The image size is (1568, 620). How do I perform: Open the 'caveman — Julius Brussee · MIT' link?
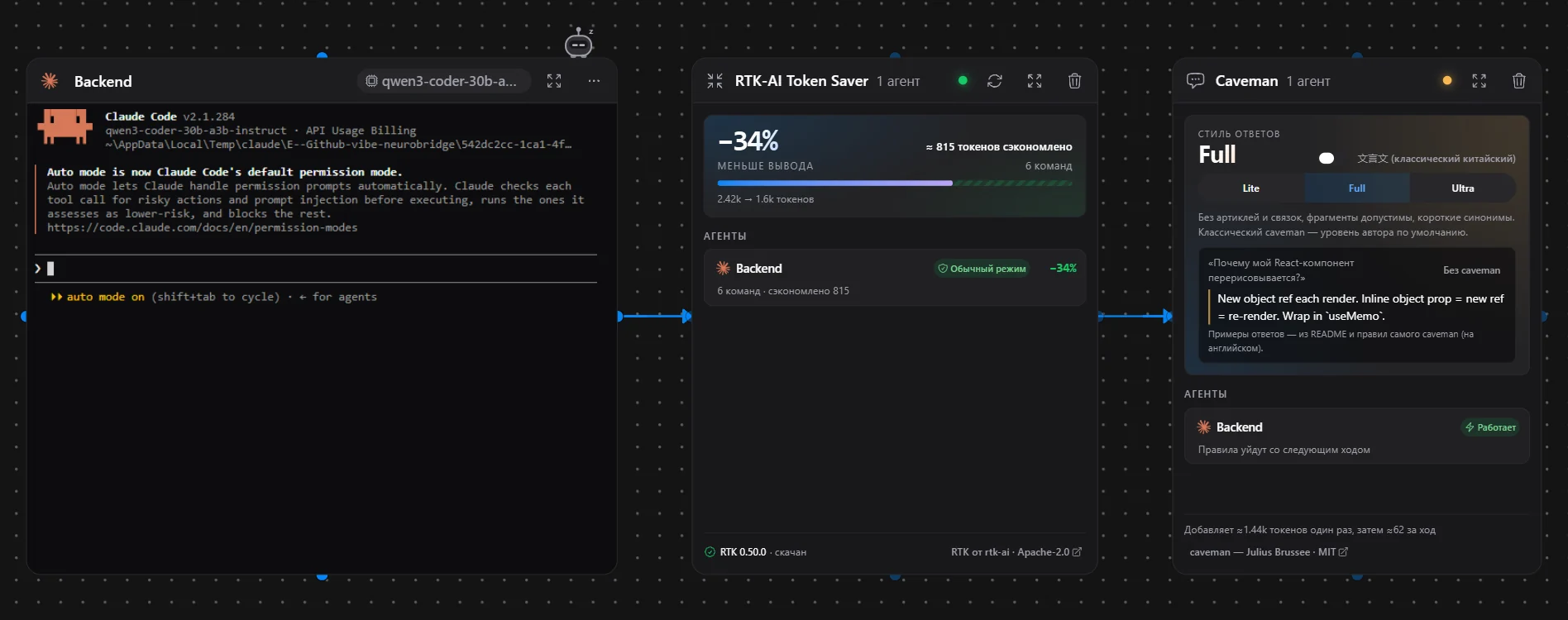click(1269, 552)
